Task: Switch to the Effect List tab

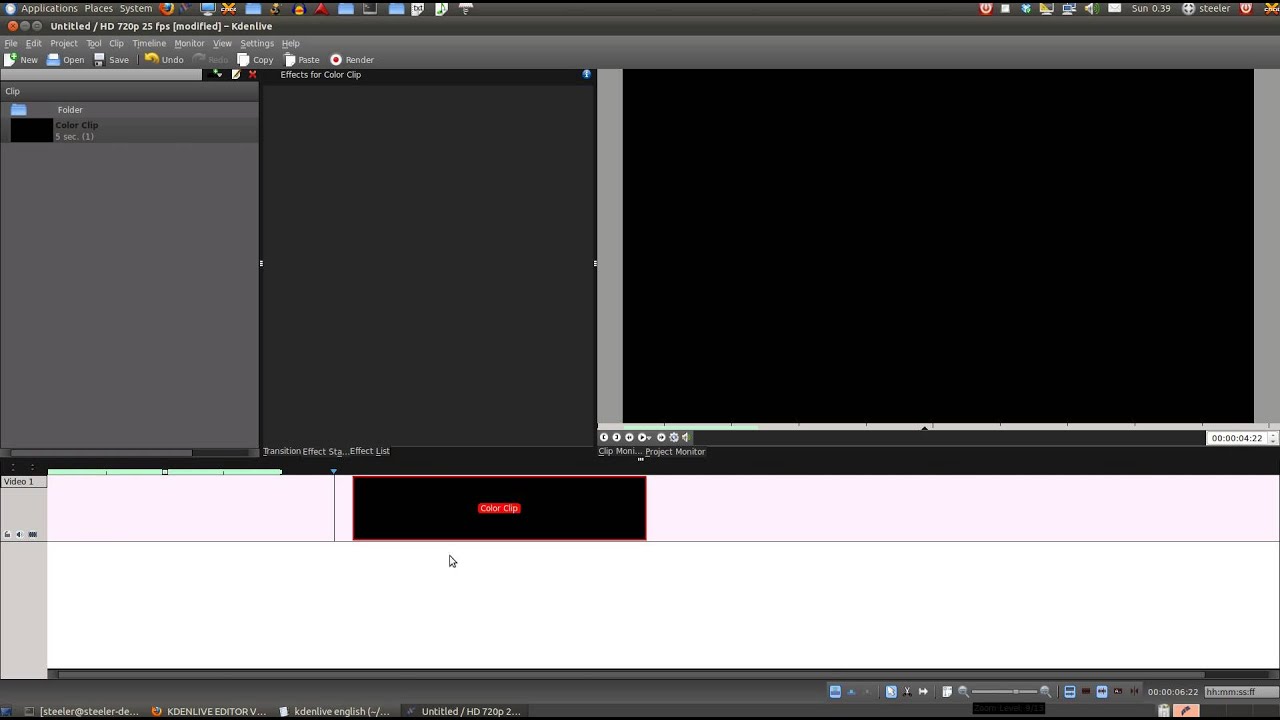Action: click(x=369, y=451)
